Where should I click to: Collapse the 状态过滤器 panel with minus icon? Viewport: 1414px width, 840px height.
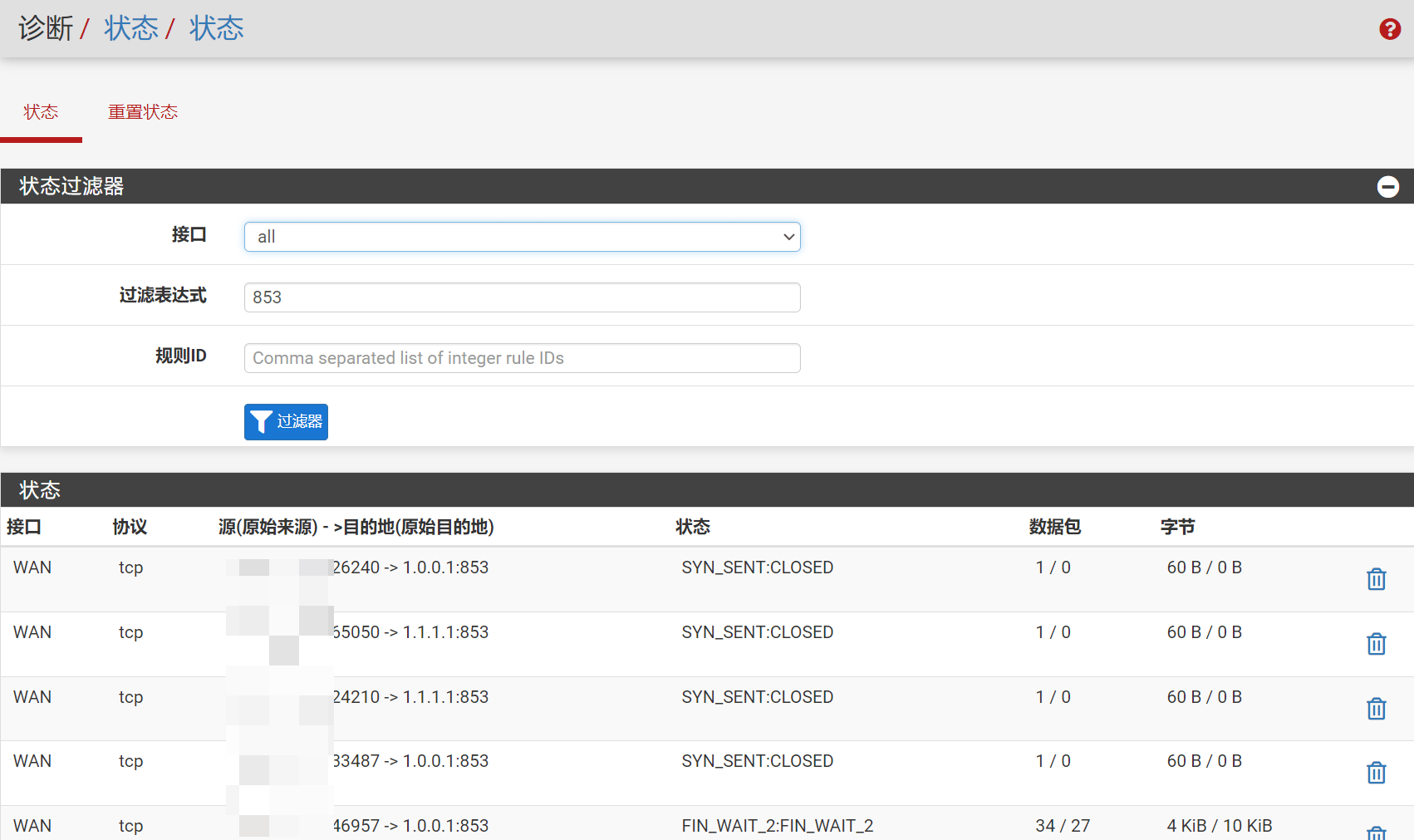click(1387, 187)
